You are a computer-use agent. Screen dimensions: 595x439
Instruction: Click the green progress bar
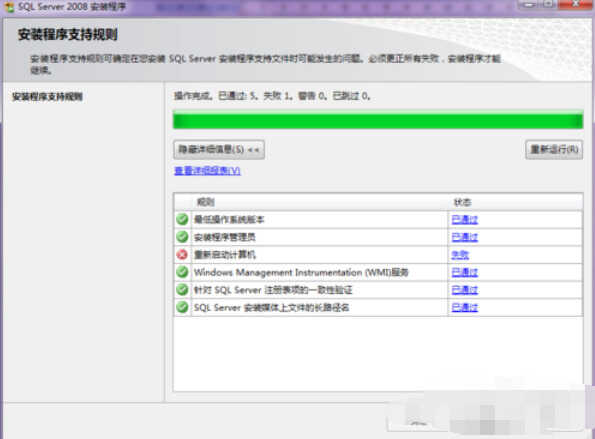coord(378,120)
